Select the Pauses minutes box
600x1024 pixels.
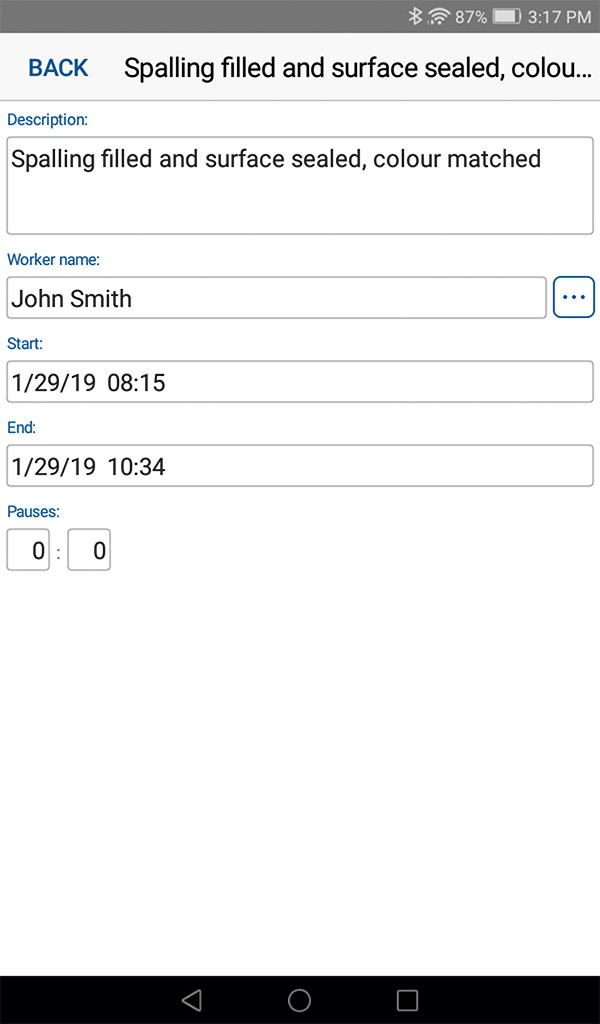click(89, 550)
